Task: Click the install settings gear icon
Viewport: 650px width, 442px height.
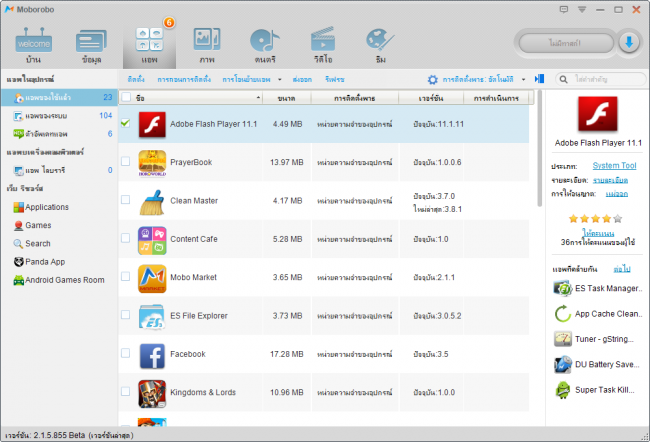Action: tap(432, 79)
